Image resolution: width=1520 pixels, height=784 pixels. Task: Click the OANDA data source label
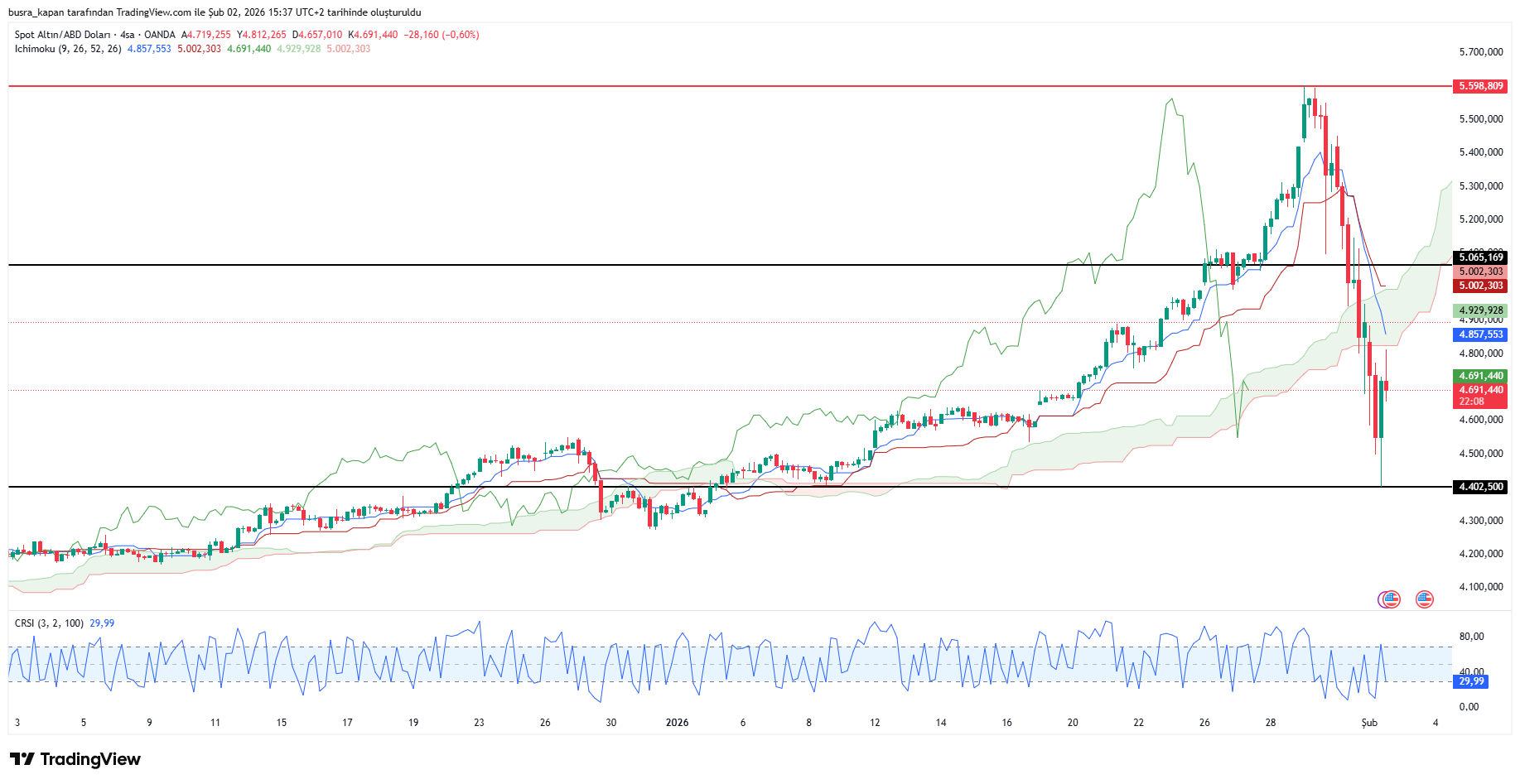click(160, 35)
